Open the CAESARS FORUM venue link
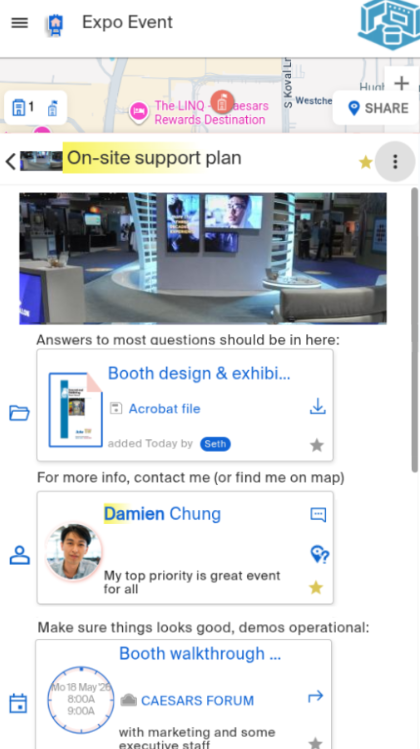Screen dimensions: 420x749 click(x=197, y=701)
